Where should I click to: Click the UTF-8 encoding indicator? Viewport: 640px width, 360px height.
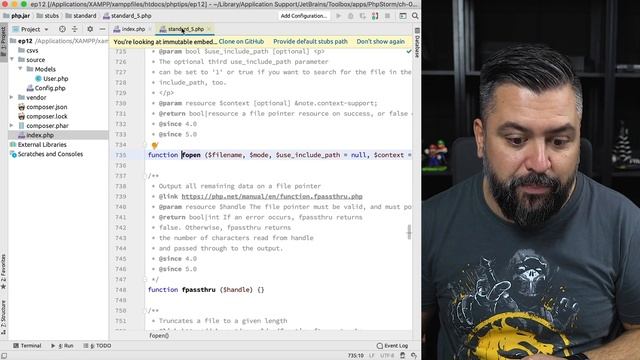(x=387, y=356)
